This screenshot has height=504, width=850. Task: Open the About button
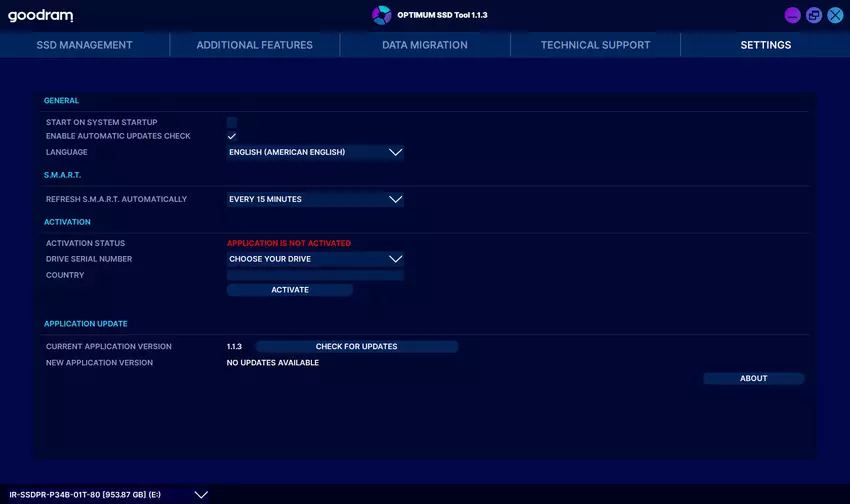click(x=753, y=379)
